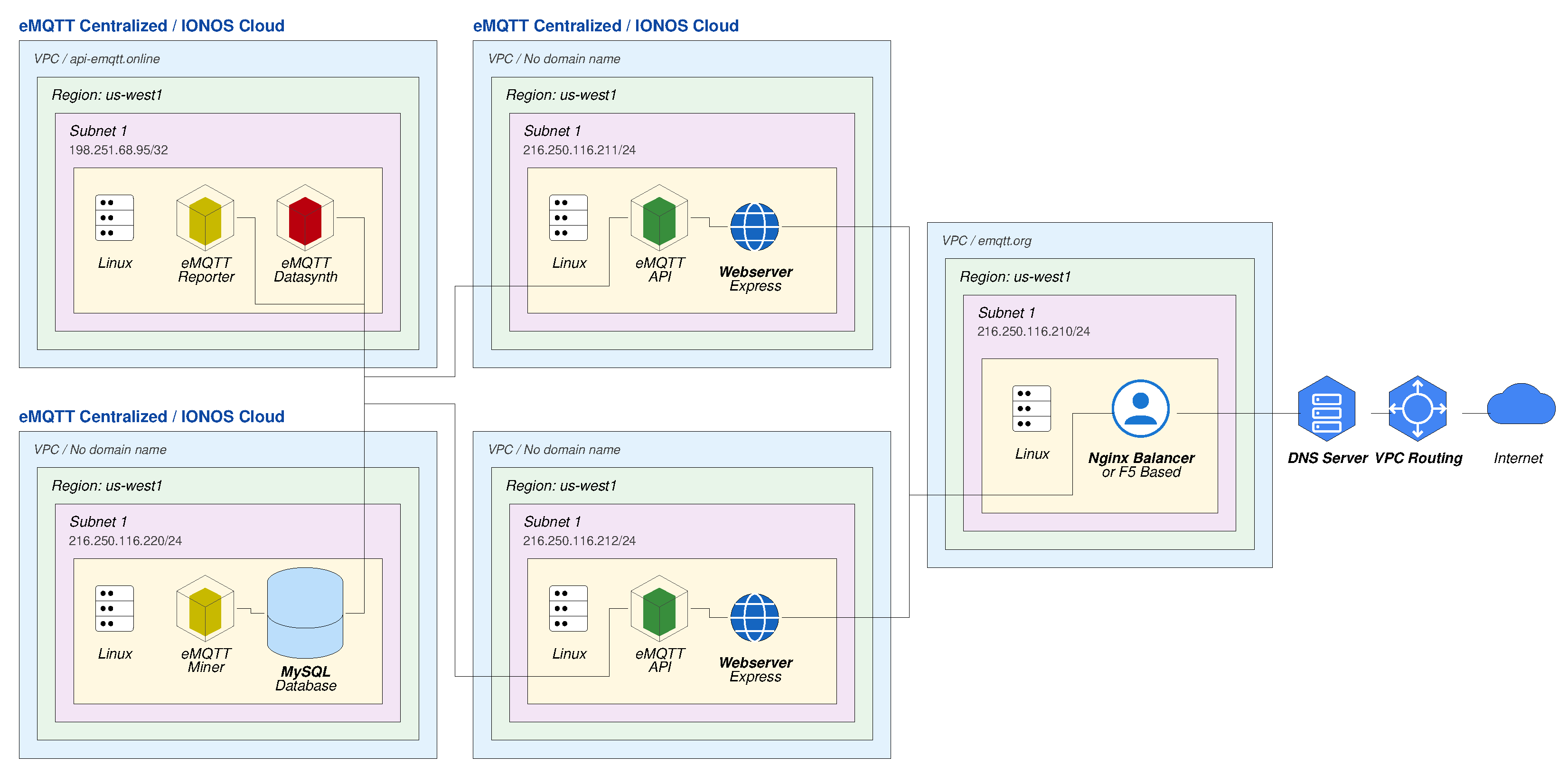Select the 'MySQL Database' text label
Image resolution: width=1568 pixels, height=774 pixels.
tap(306, 679)
